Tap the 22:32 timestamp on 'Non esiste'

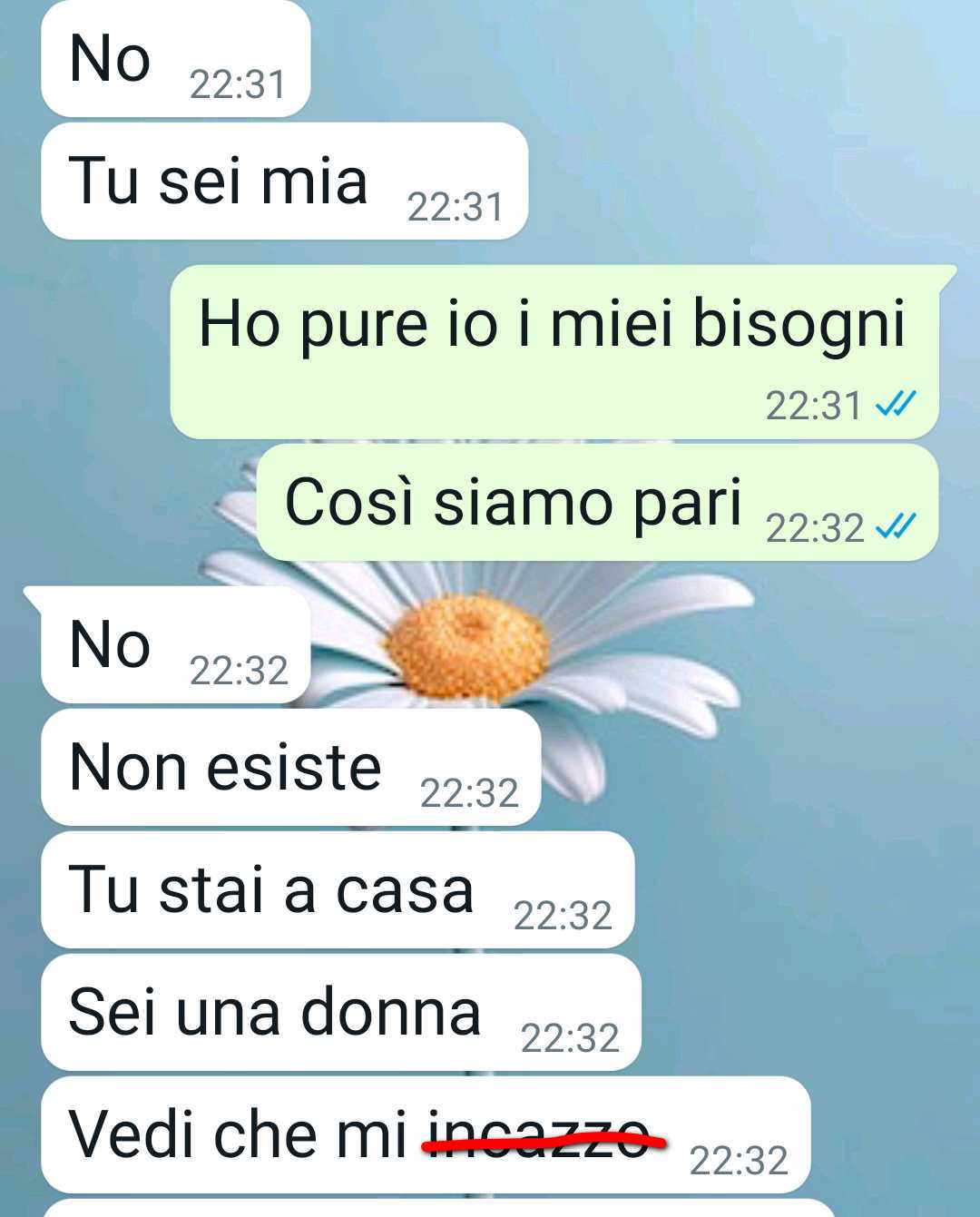tap(469, 793)
